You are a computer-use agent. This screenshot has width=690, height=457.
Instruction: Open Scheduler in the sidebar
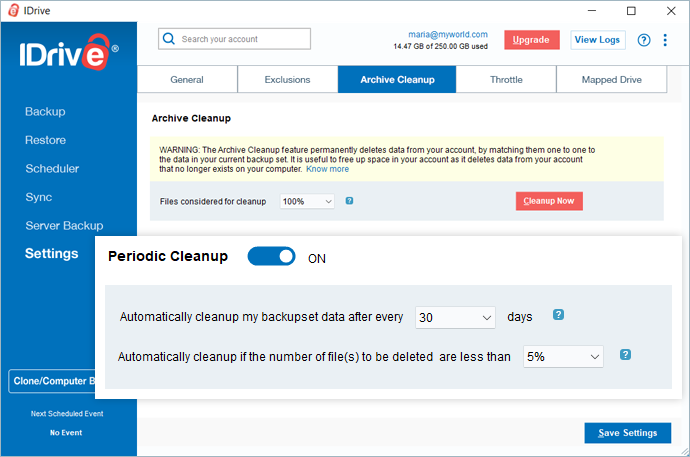point(52,169)
